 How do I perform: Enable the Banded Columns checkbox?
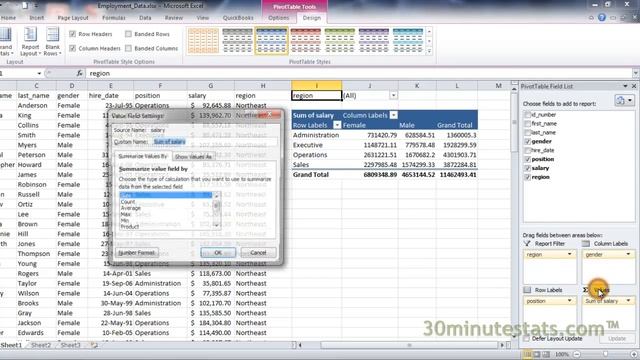click(x=128, y=48)
